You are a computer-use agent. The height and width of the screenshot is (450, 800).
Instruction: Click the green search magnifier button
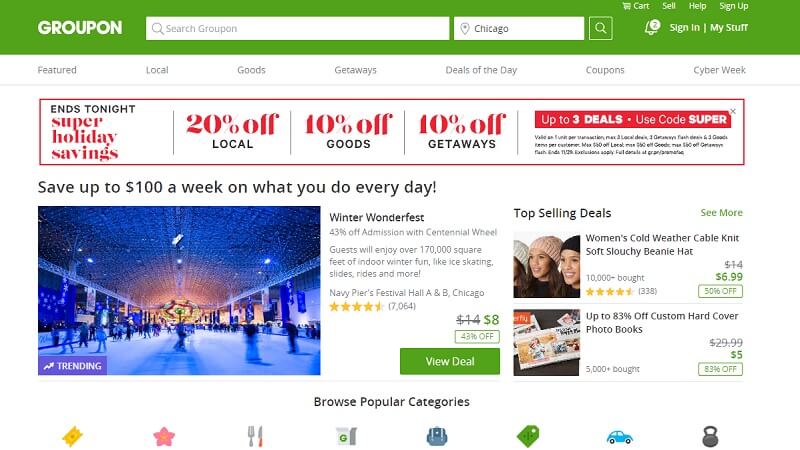(601, 28)
